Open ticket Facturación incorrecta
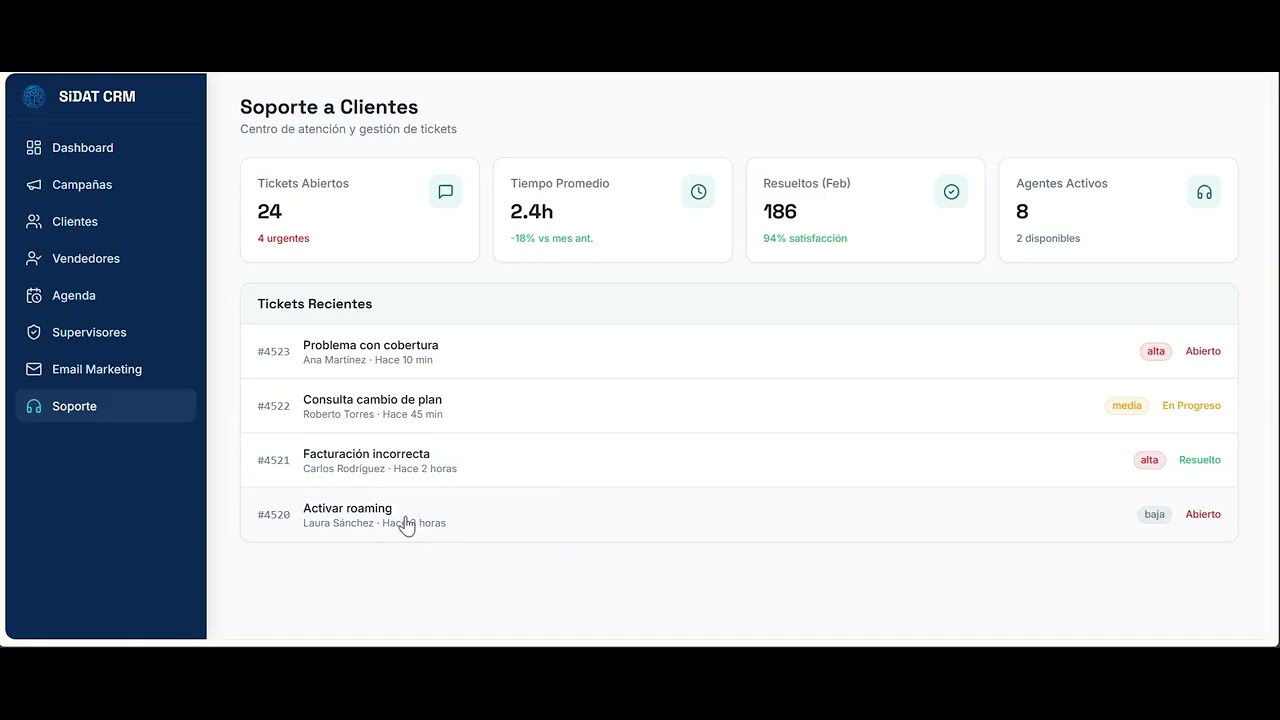Image resolution: width=1280 pixels, height=720 pixels. click(x=739, y=460)
